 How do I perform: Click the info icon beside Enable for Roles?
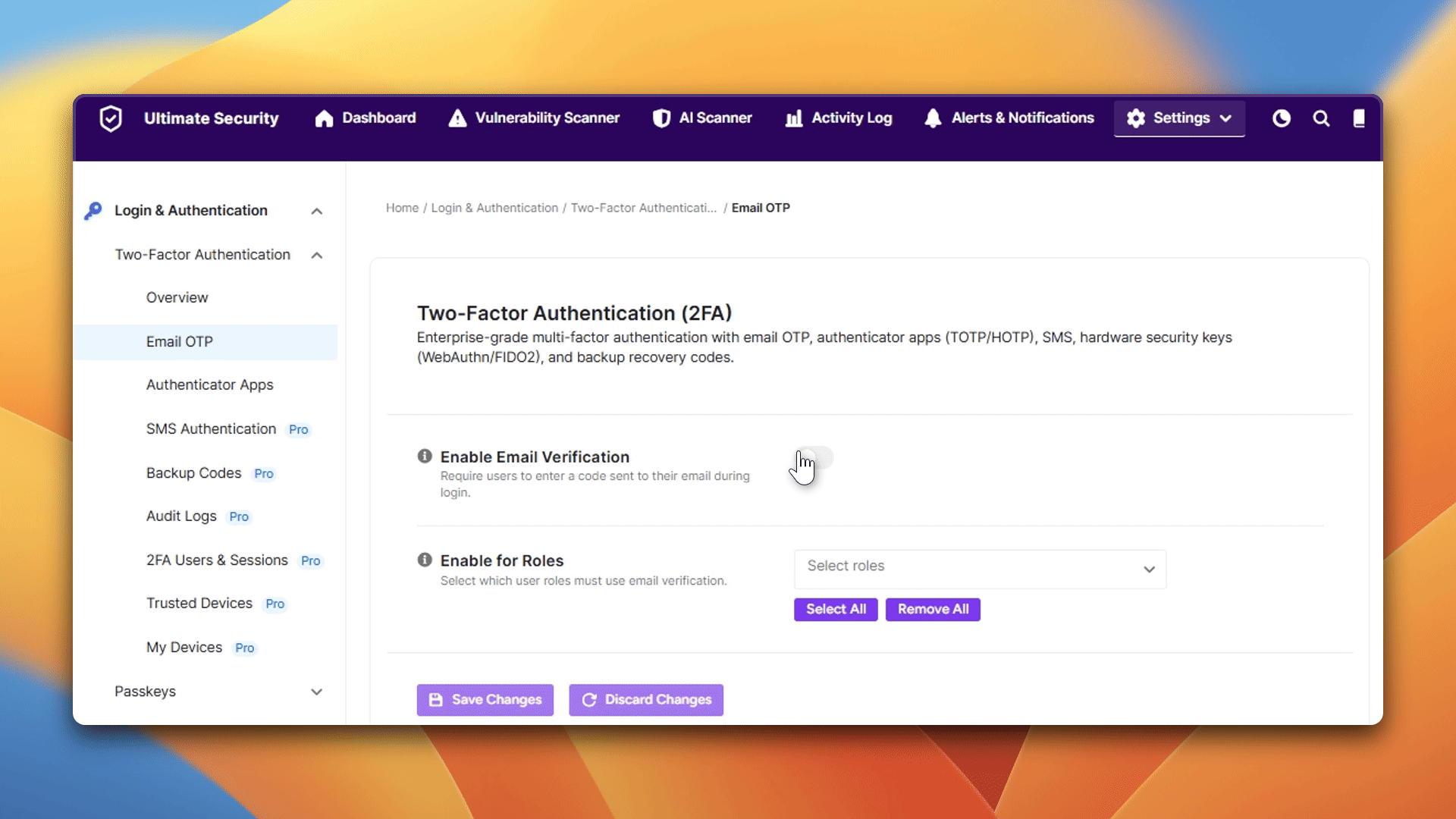[x=425, y=560]
